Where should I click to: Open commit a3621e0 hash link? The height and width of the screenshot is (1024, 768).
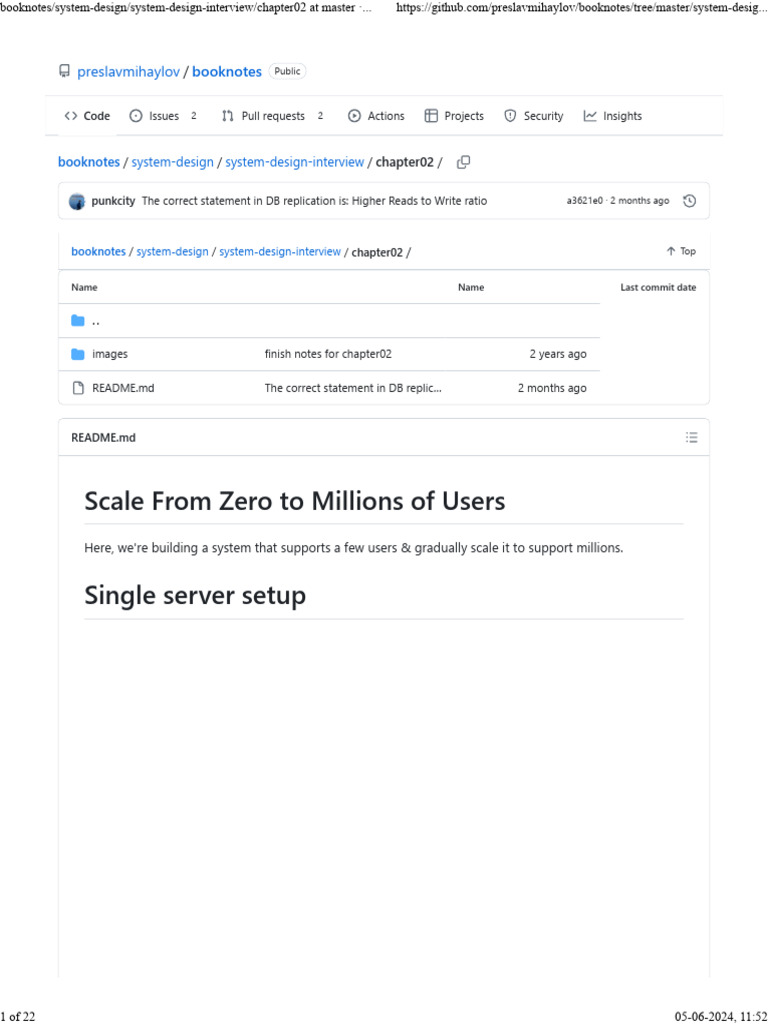(585, 201)
